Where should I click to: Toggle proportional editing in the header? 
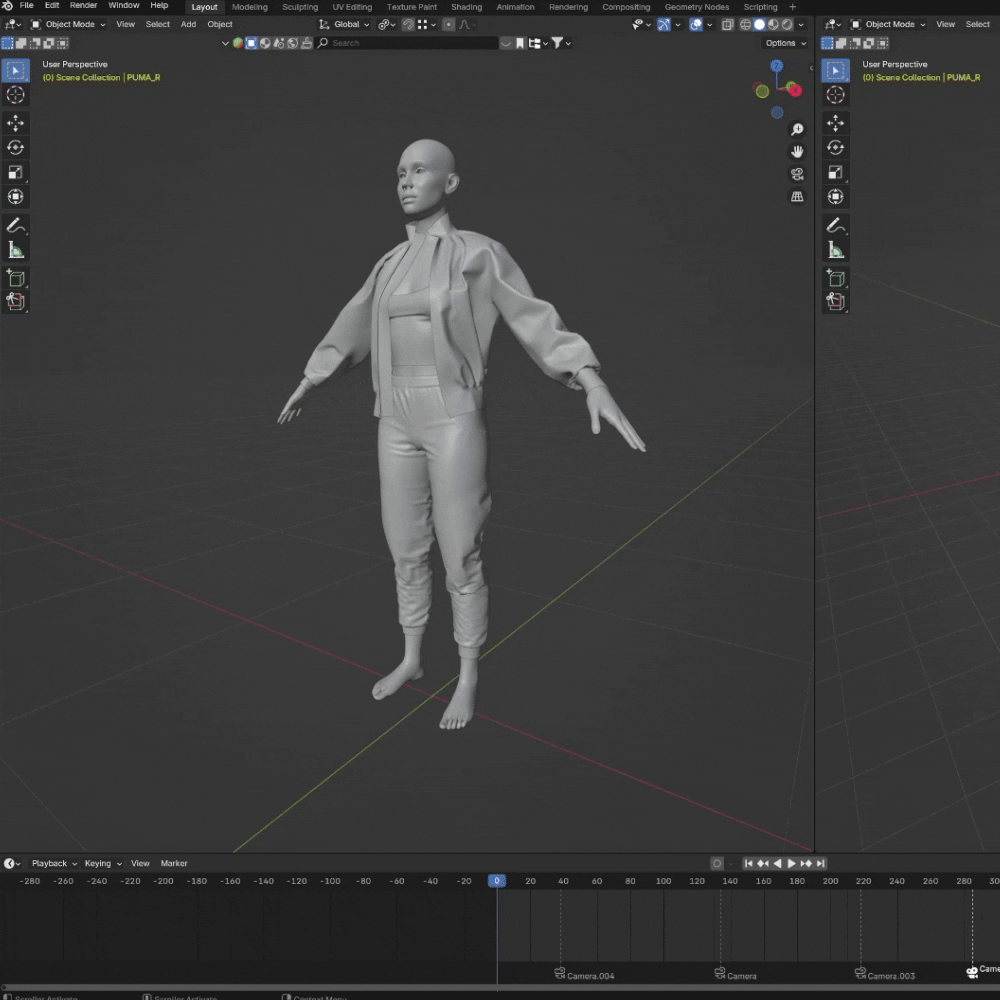click(x=449, y=24)
